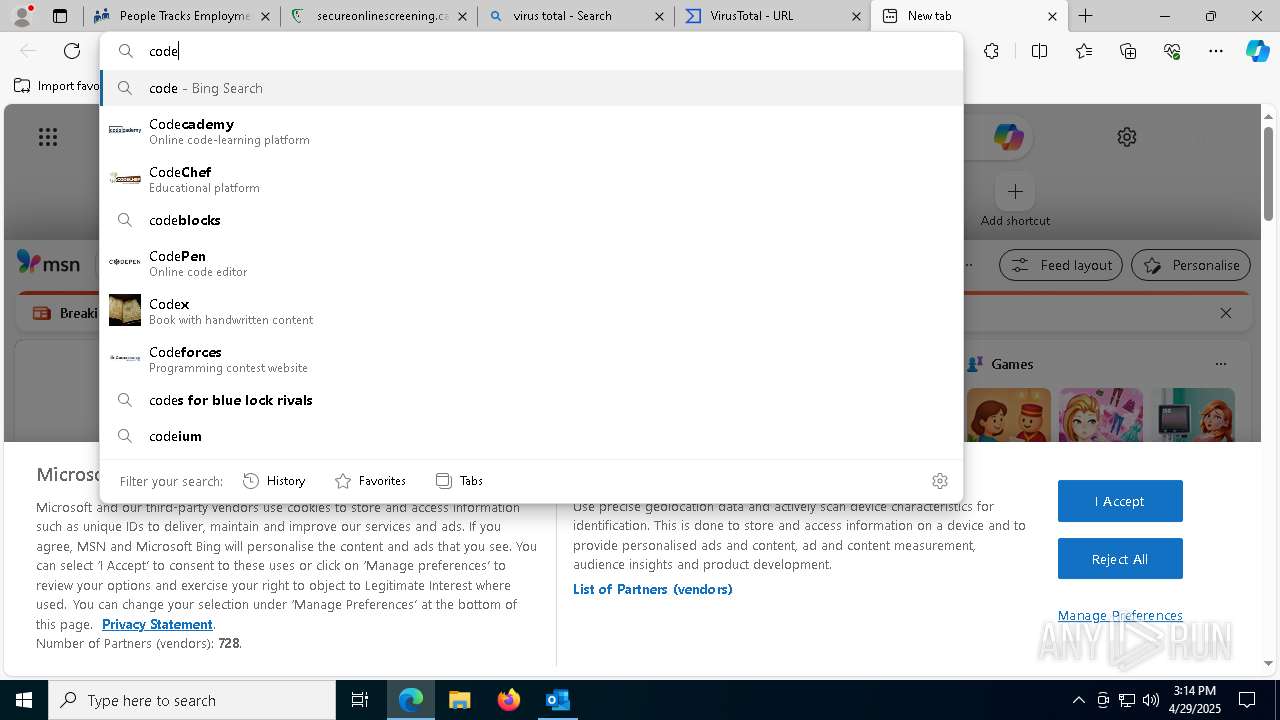The height and width of the screenshot is (720, 1280).
Task: Select 'codes for blue lock rivals' suggestion
Action: 531,400
